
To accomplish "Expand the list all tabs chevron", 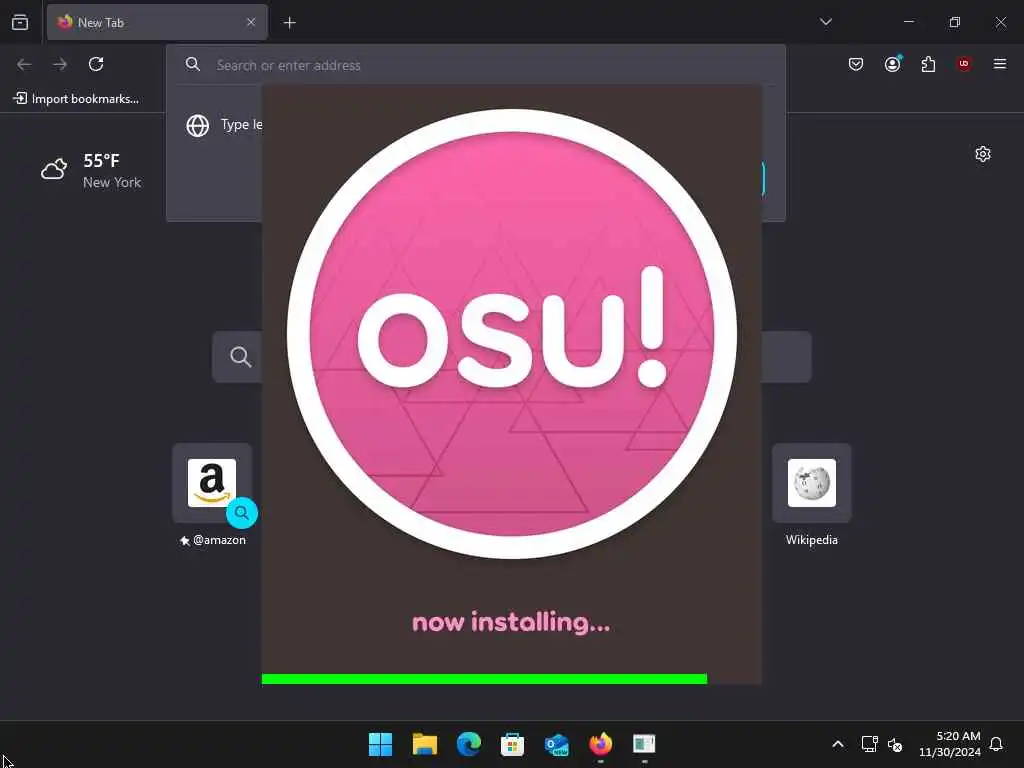I will pyautogui.click(x=825, y=22).
